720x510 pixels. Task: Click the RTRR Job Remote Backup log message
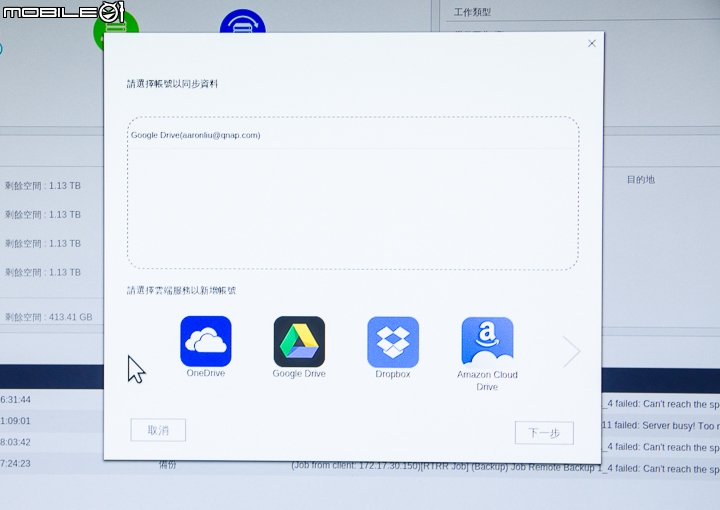[x=505, y=468]
